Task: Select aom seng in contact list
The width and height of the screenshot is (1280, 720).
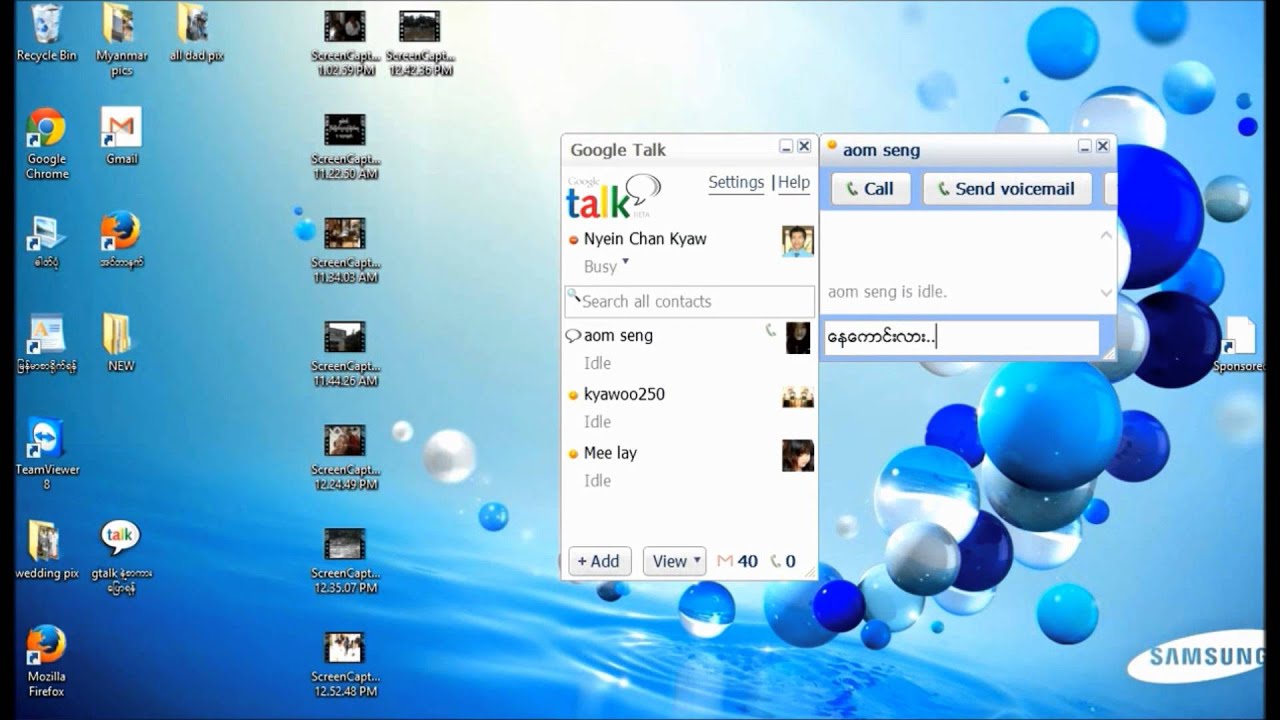Action: coord(689,348)
